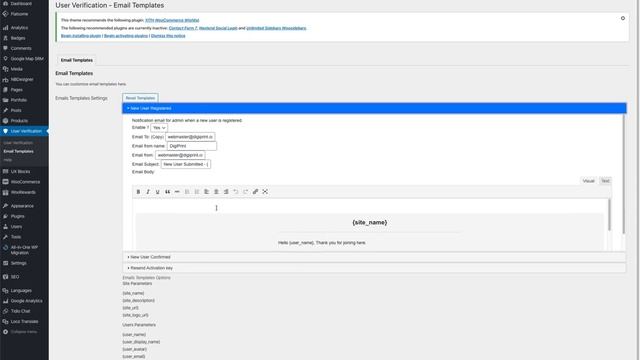
Task: Collapse the admin sidebar menu
Action: coord(24,332)
